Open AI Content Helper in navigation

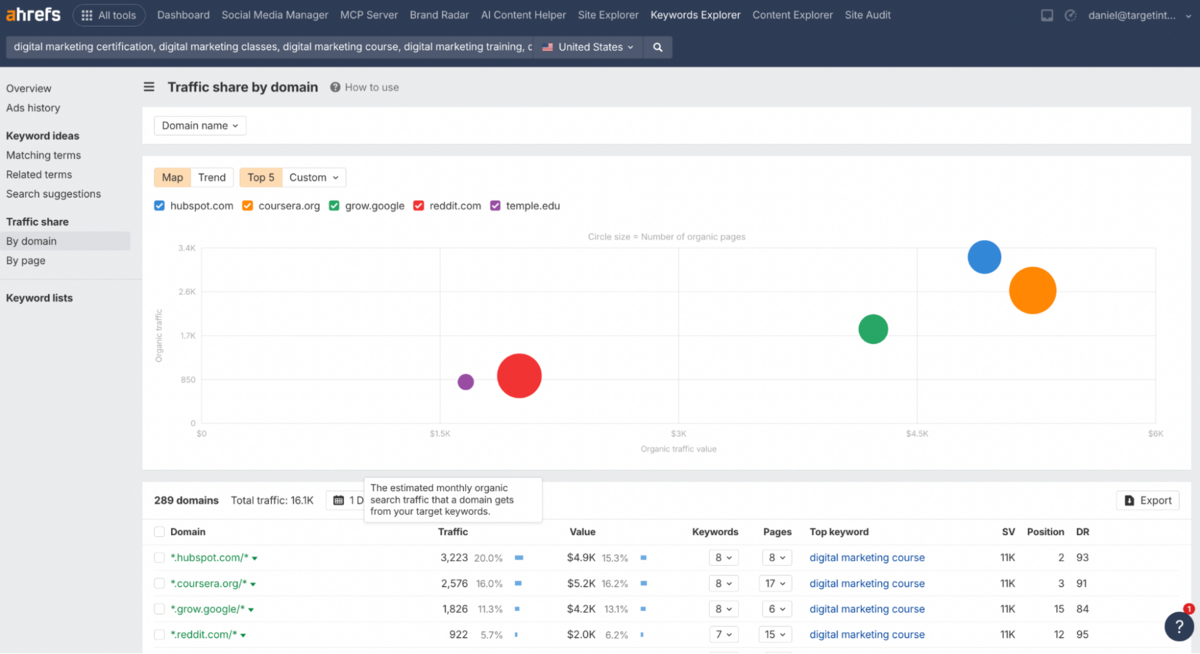tap(523, 15)
